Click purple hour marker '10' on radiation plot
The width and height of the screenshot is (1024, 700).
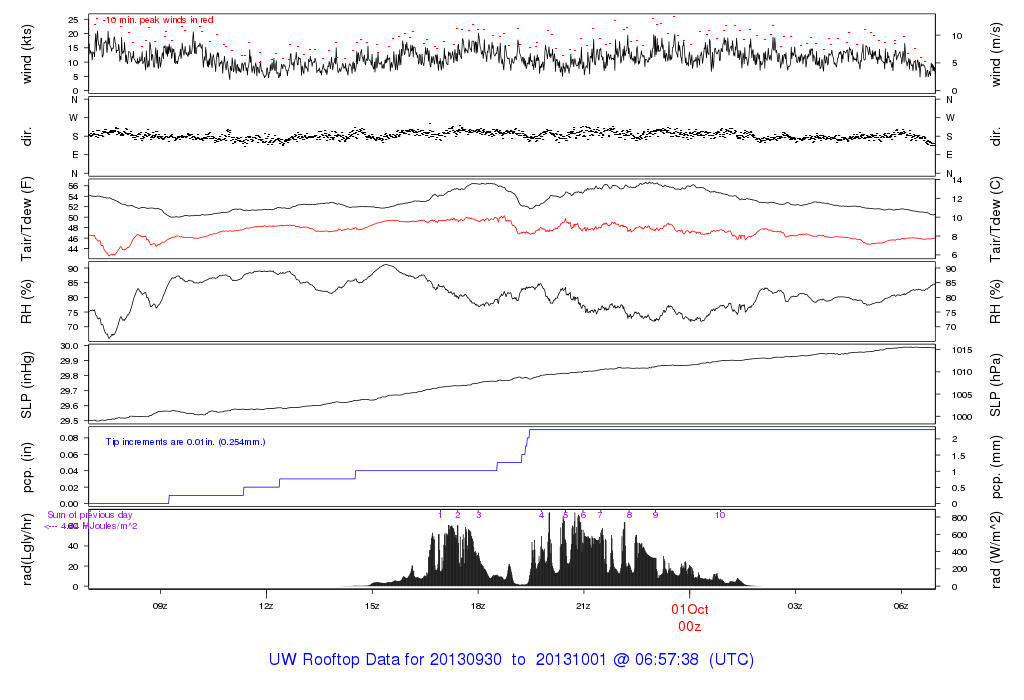click(x=720, y=515)
